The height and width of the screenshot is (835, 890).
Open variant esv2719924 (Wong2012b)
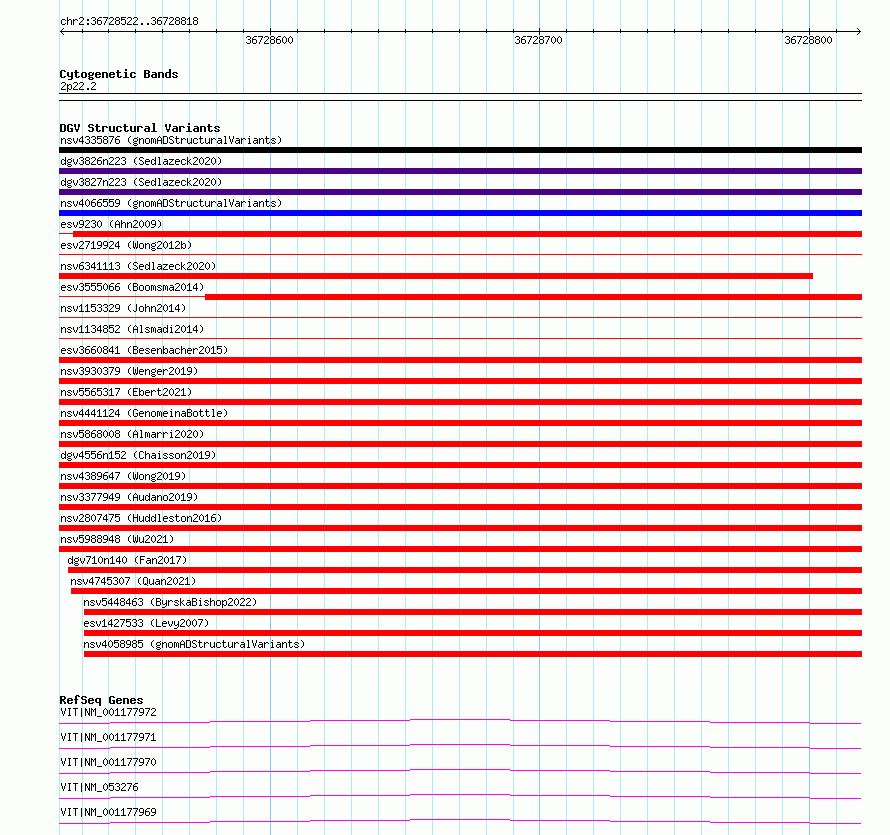tap(126, 245)
